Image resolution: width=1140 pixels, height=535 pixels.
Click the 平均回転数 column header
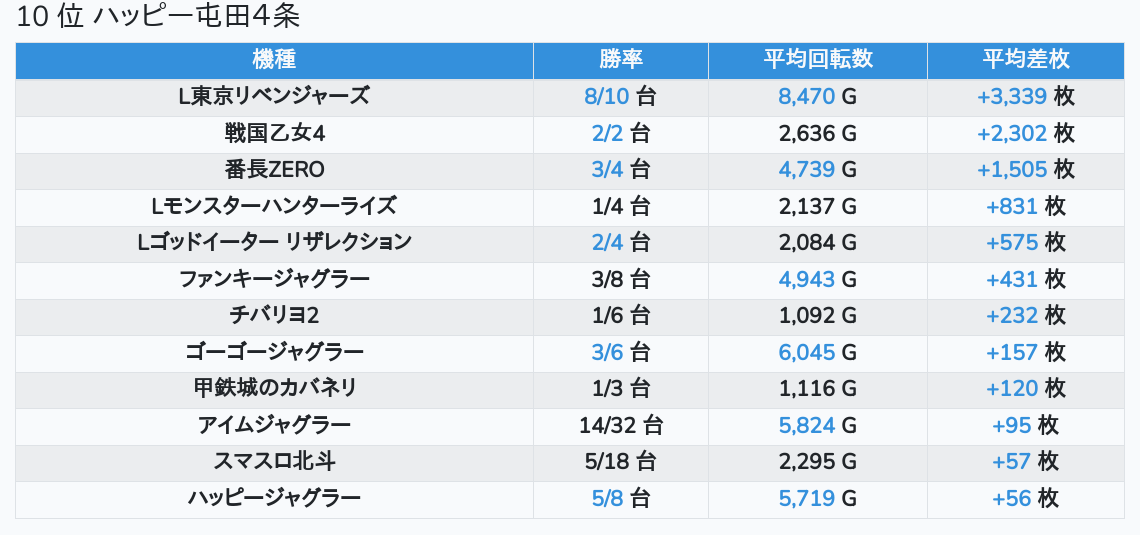818,60
